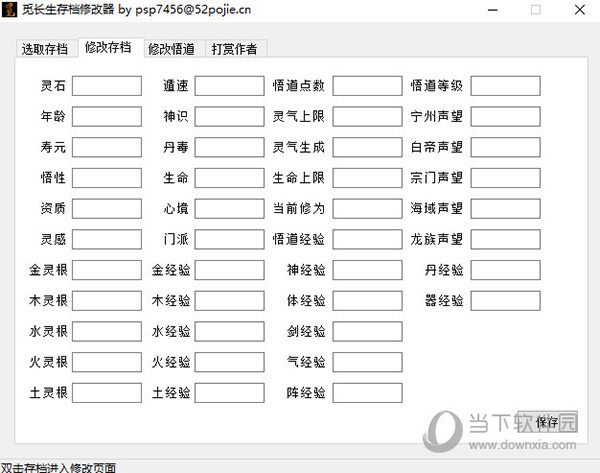Click the 悟道等级 input field
The image size is (600, 473).
tap(505, 86)
